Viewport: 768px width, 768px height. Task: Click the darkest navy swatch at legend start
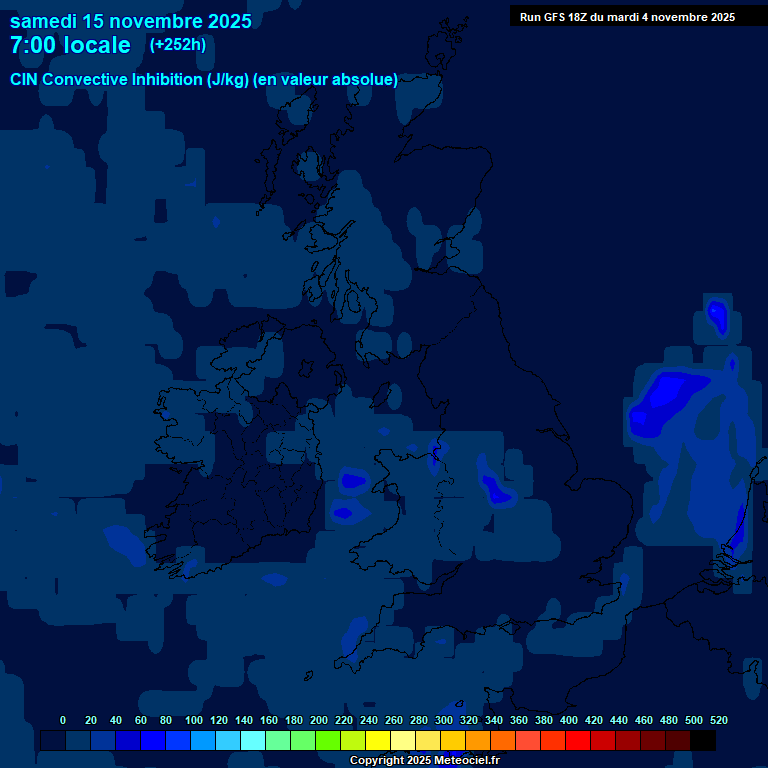tap(52, 741)
